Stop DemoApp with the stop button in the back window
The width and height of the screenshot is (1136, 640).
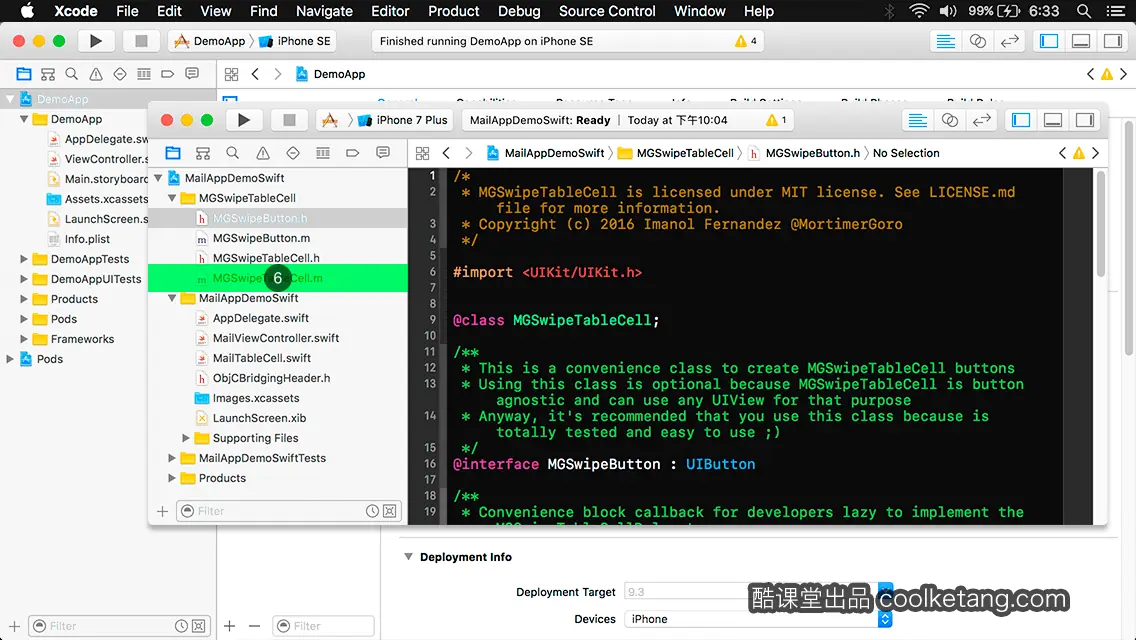[141, 41]
